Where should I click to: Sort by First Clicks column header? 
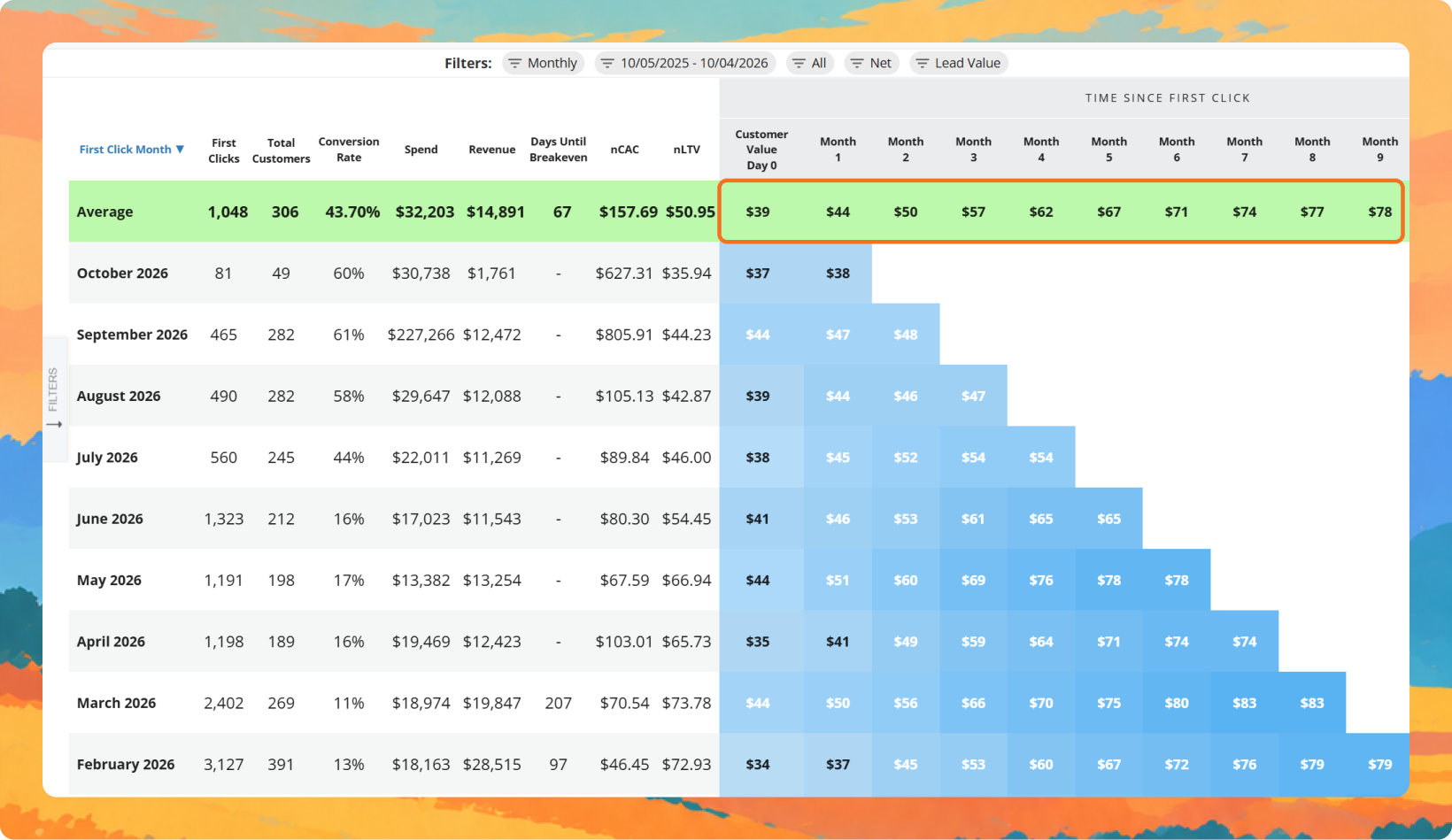pos(224,150)
